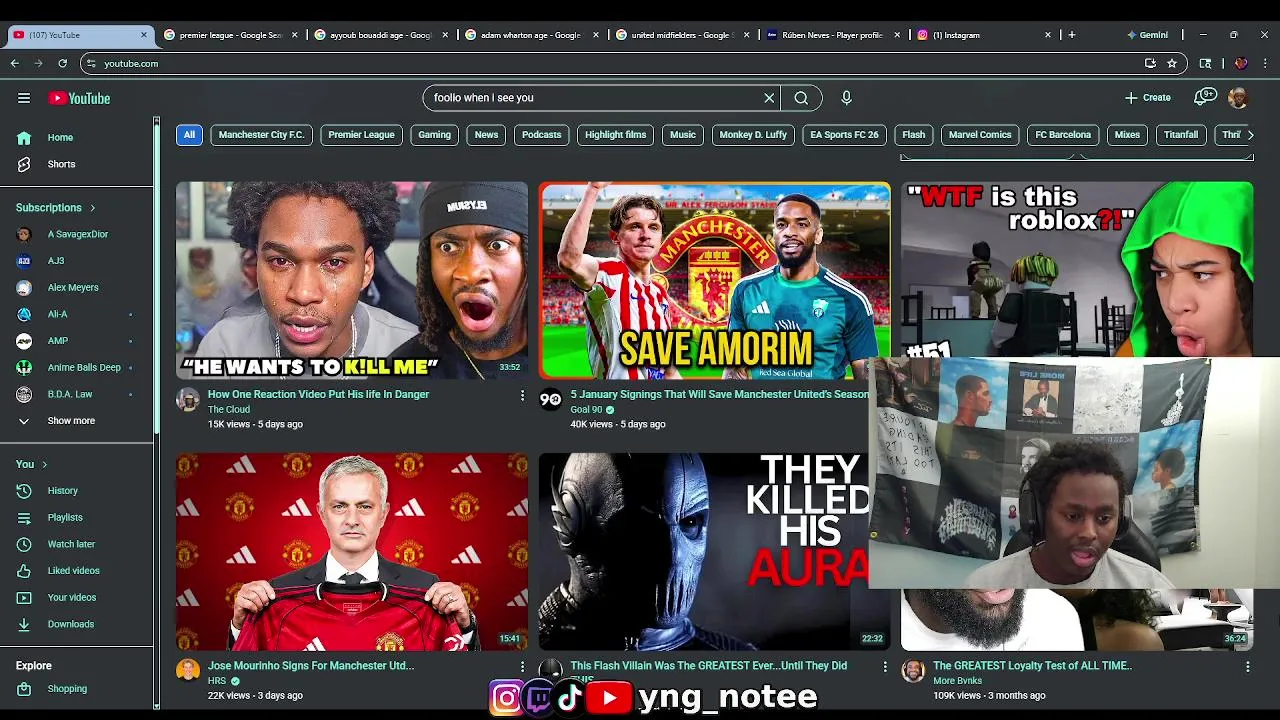
Task: Select the Podcasts filter chip
Action: pos(541,135)
